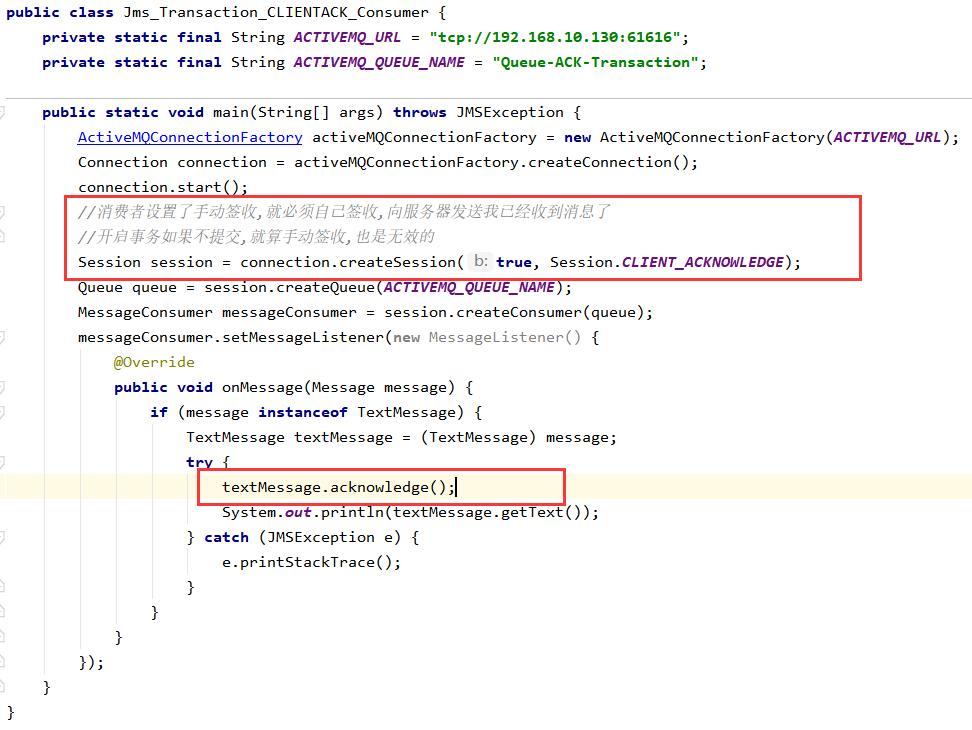Click the 'b:' parameter hint in createSession

tap(480, 261)
